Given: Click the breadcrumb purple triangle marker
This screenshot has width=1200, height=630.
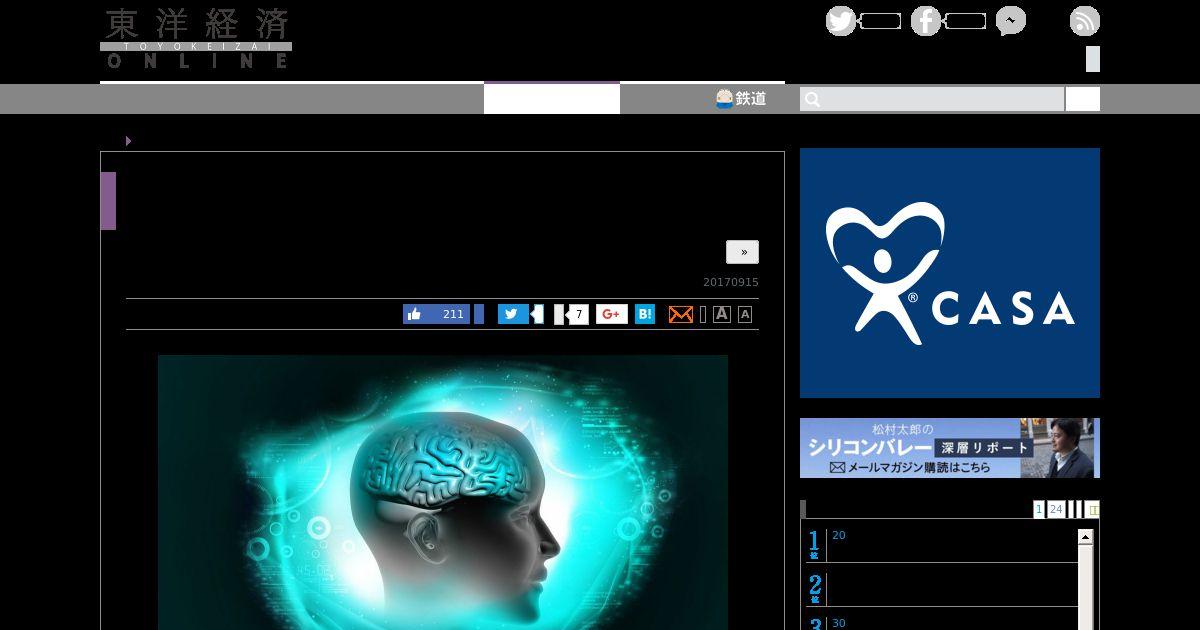Looking at the screenshot, I should pyautogui.click(x=128, y=141).
